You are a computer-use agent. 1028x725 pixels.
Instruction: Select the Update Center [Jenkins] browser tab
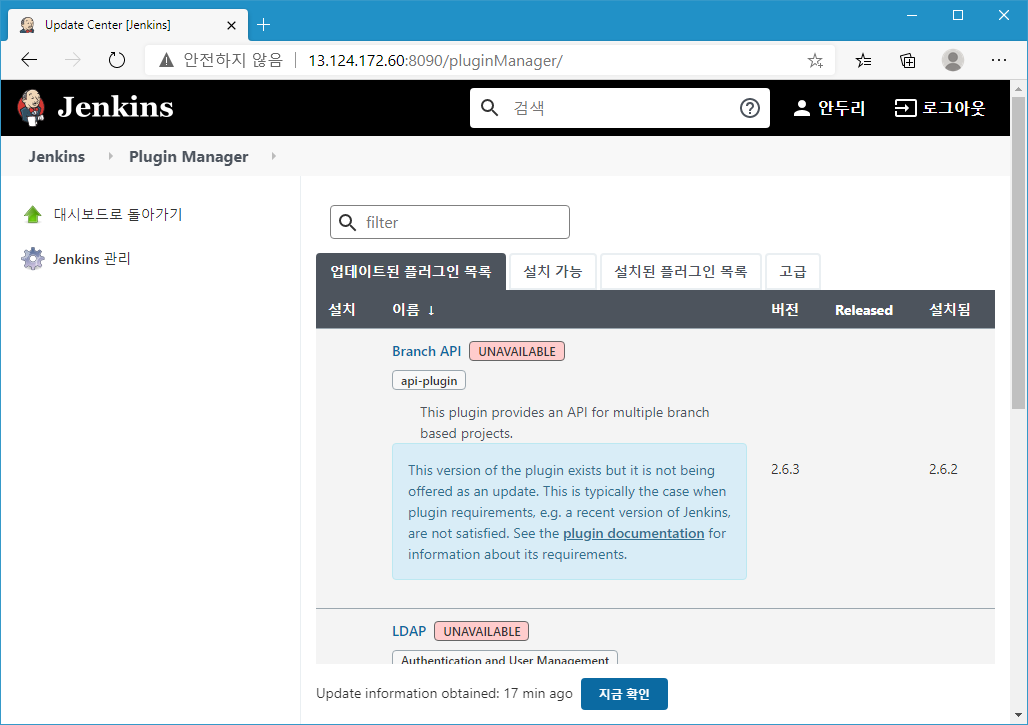click(x=128, y=25)
